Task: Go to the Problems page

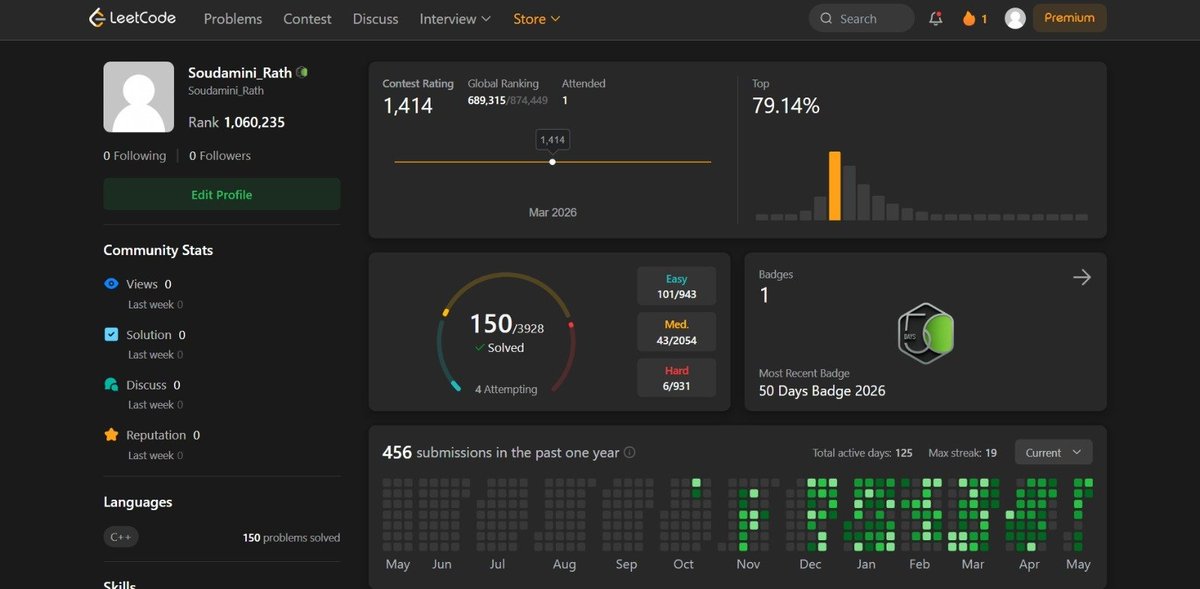Action: (x=233, y=18)
